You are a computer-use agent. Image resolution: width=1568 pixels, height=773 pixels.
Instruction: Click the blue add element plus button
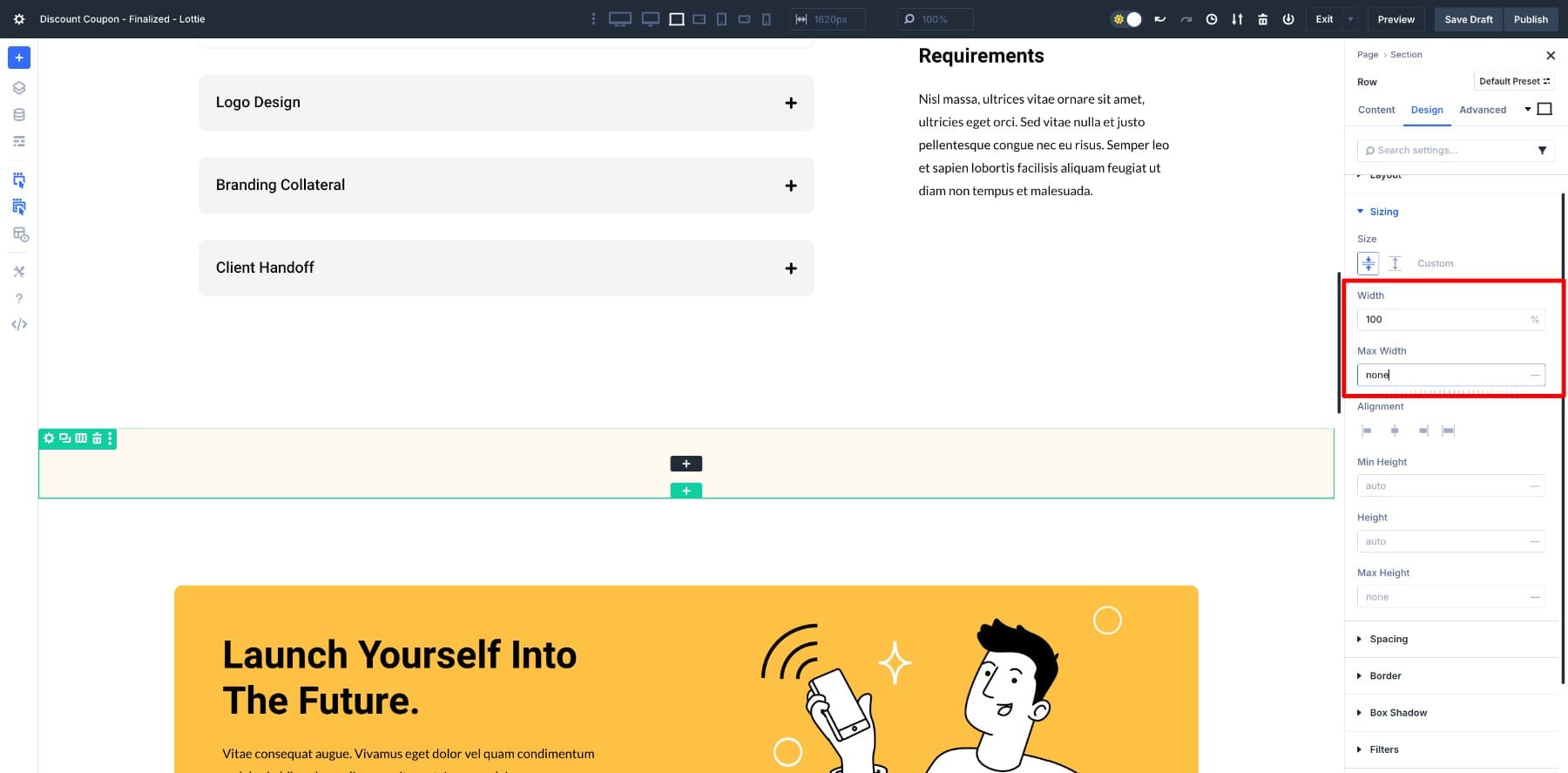(19, 58)
